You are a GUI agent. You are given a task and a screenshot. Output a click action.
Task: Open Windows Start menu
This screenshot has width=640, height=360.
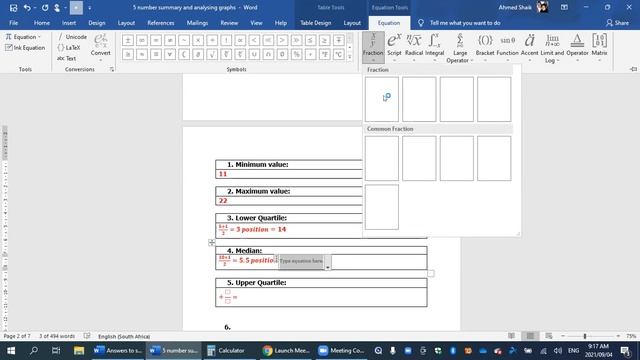pos(11,351)
